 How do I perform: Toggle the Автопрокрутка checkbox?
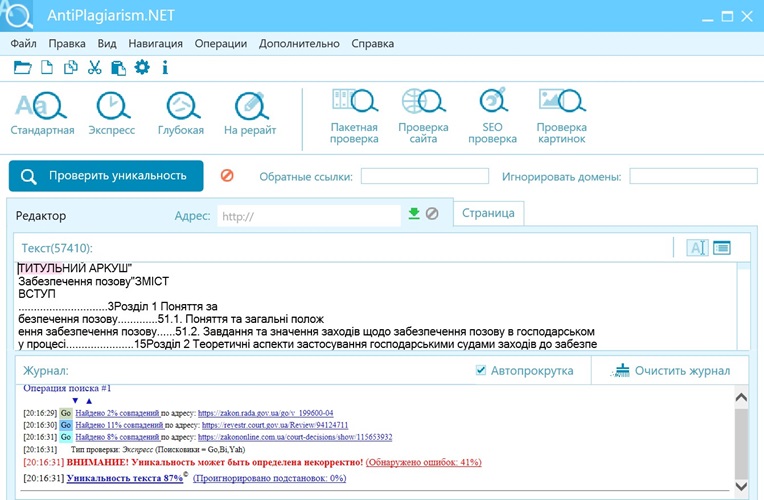480,370
